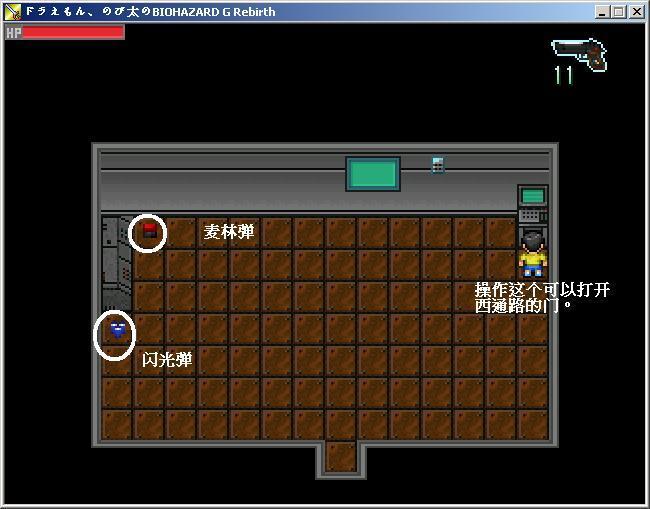The height and width of the screenshot is (509, 650).
Task: Click the equipped handgun weapon icon
Action: (x=580, y=54)
